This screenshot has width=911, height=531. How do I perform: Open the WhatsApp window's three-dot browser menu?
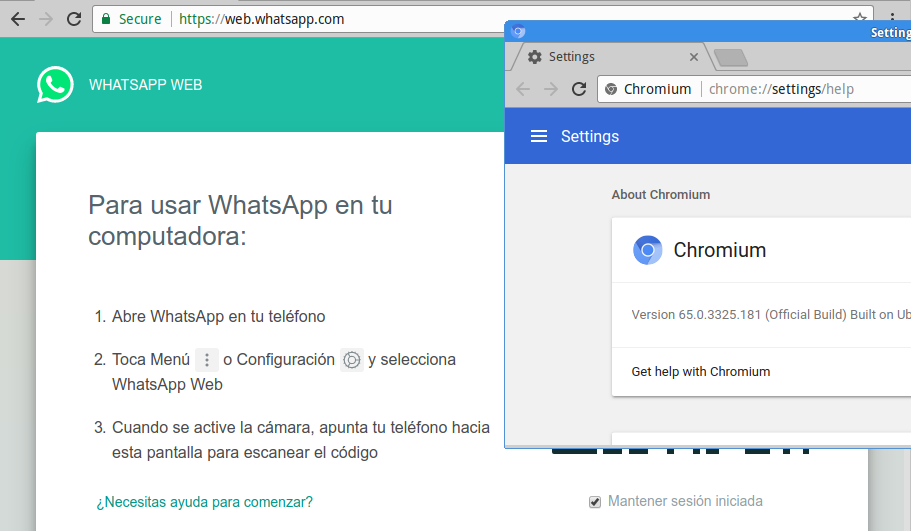coord(892,18)
